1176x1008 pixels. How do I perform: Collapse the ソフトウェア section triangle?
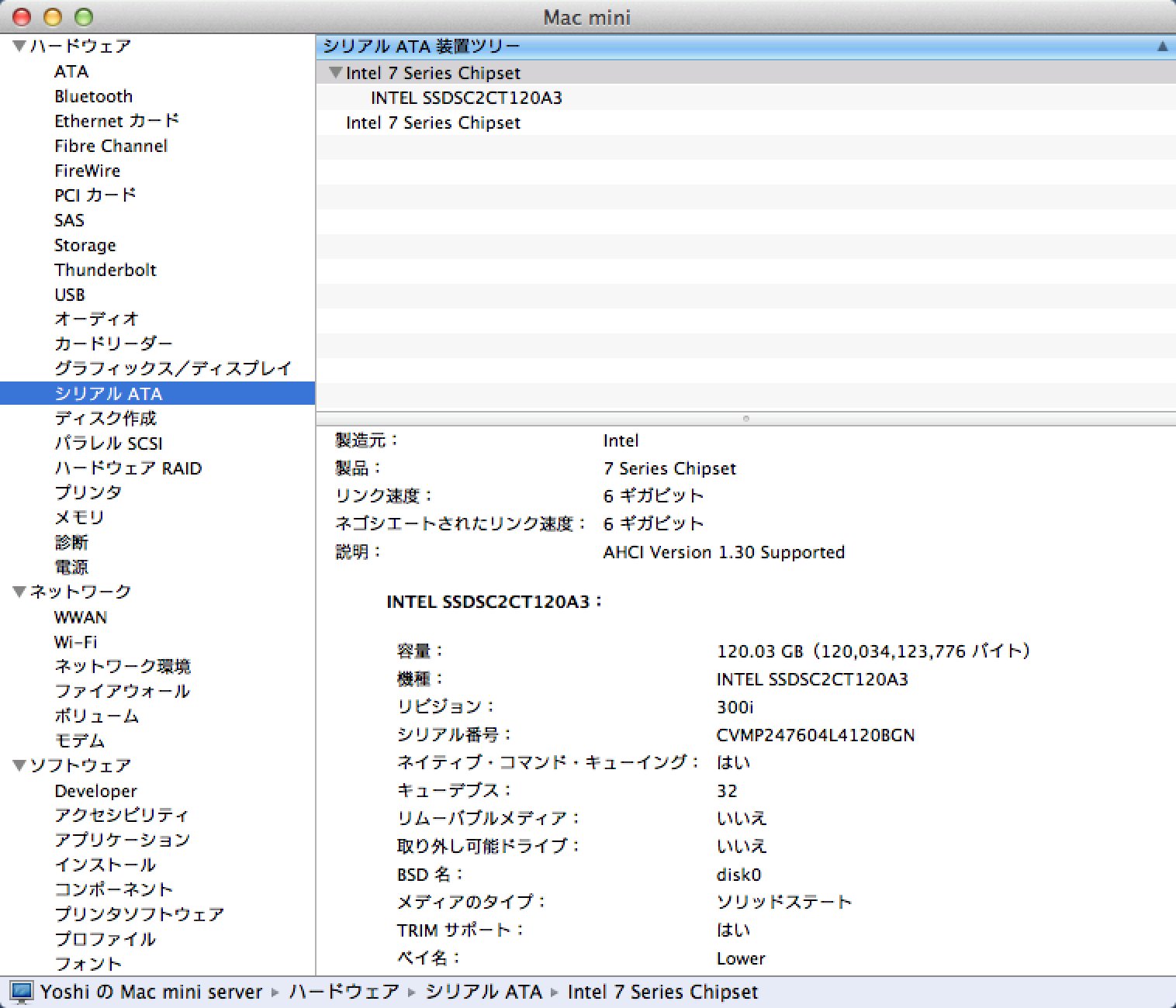20,765
